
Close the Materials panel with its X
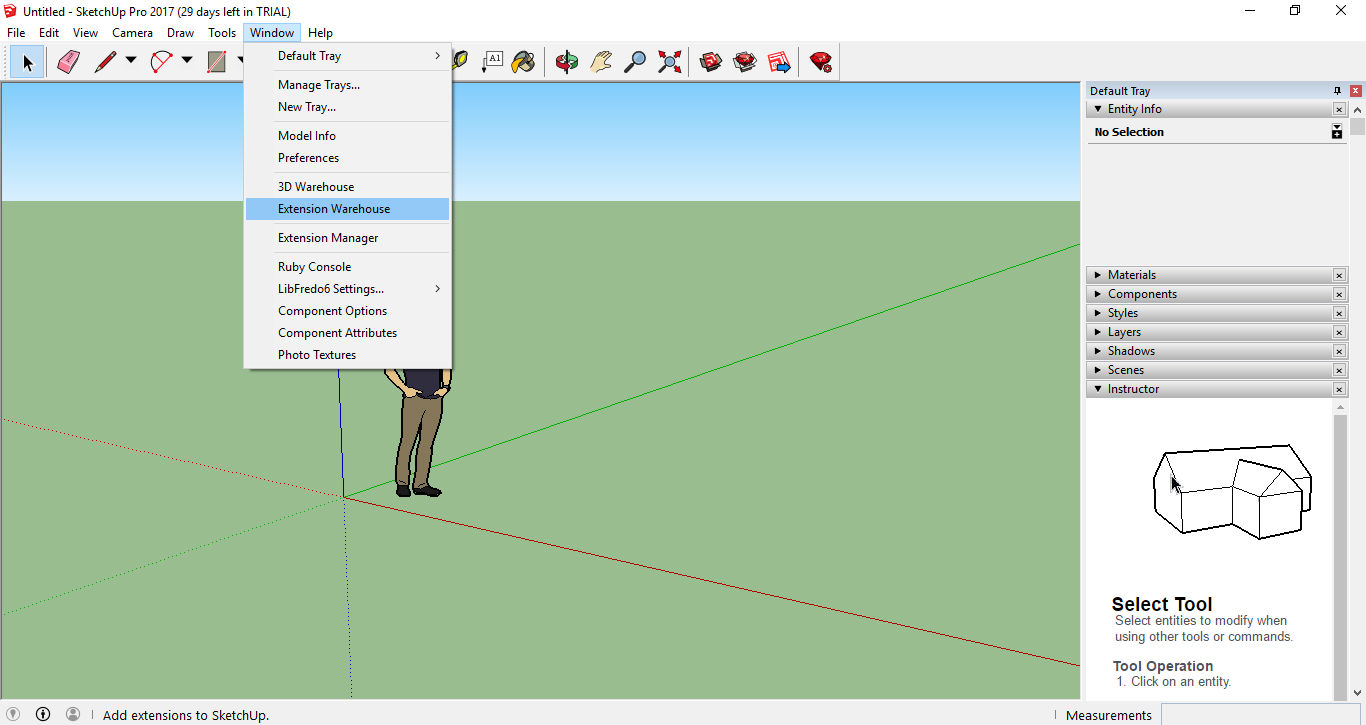pyautogui.click(x=1339, y=275)
